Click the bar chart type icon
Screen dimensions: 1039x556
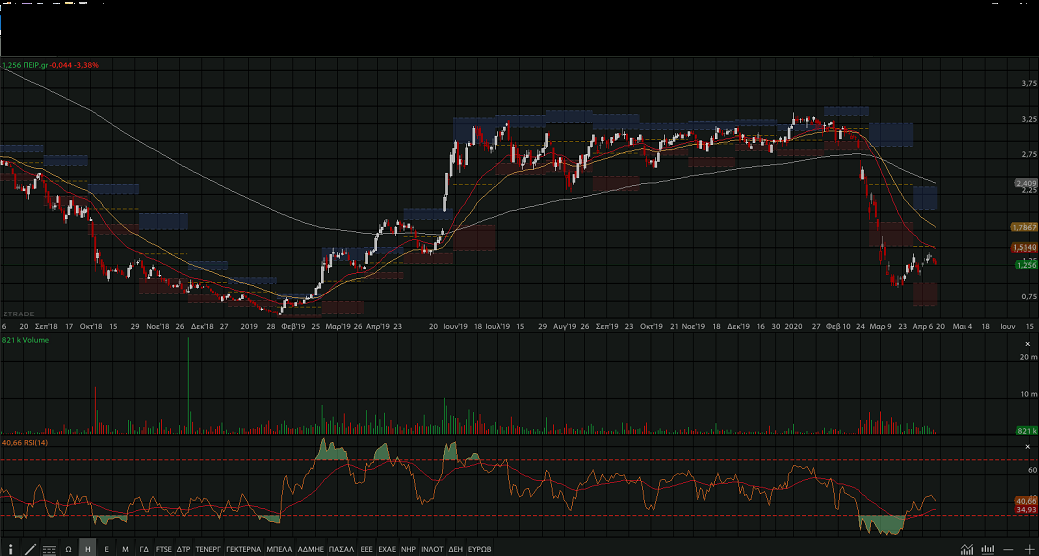986,549
